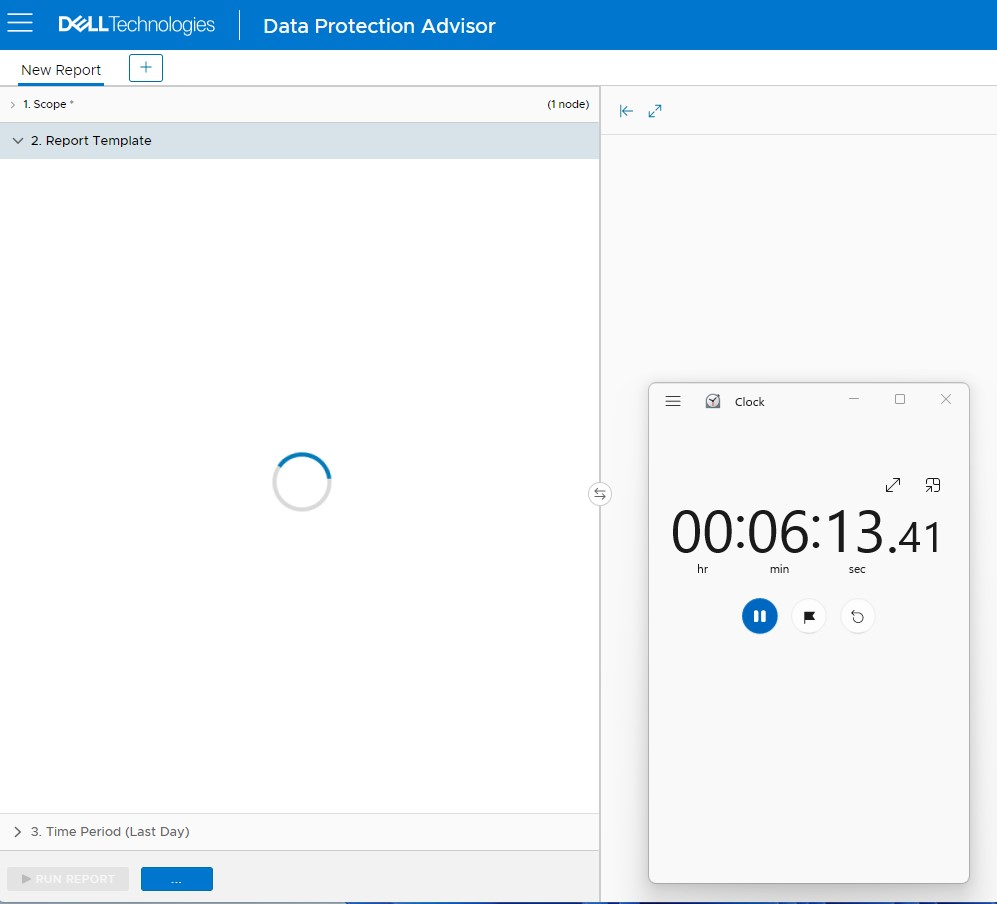This screenshot has height=904, width=997.
Task: Record a lap with the flag button
Action: coord(808,616)
